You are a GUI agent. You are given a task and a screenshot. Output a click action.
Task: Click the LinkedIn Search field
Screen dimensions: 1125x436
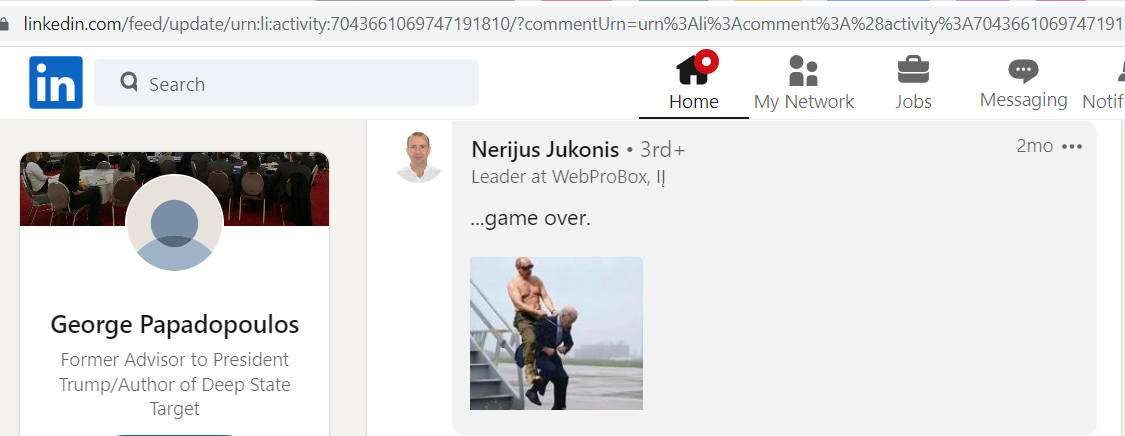point(286,82)
